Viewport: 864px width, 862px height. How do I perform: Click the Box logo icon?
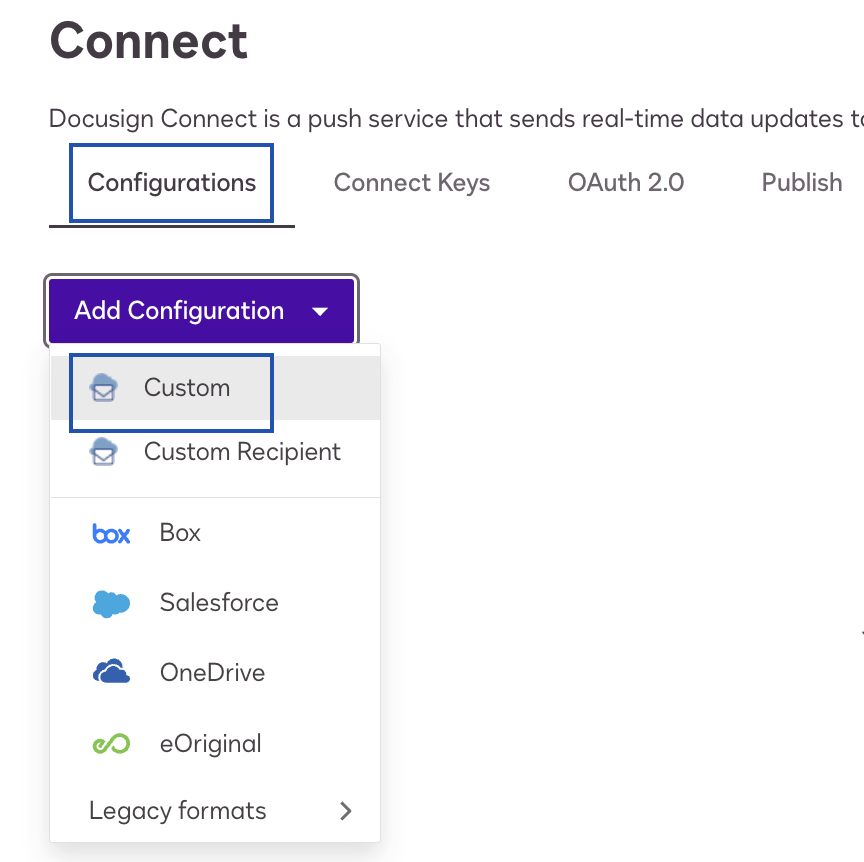coord(111,534)
